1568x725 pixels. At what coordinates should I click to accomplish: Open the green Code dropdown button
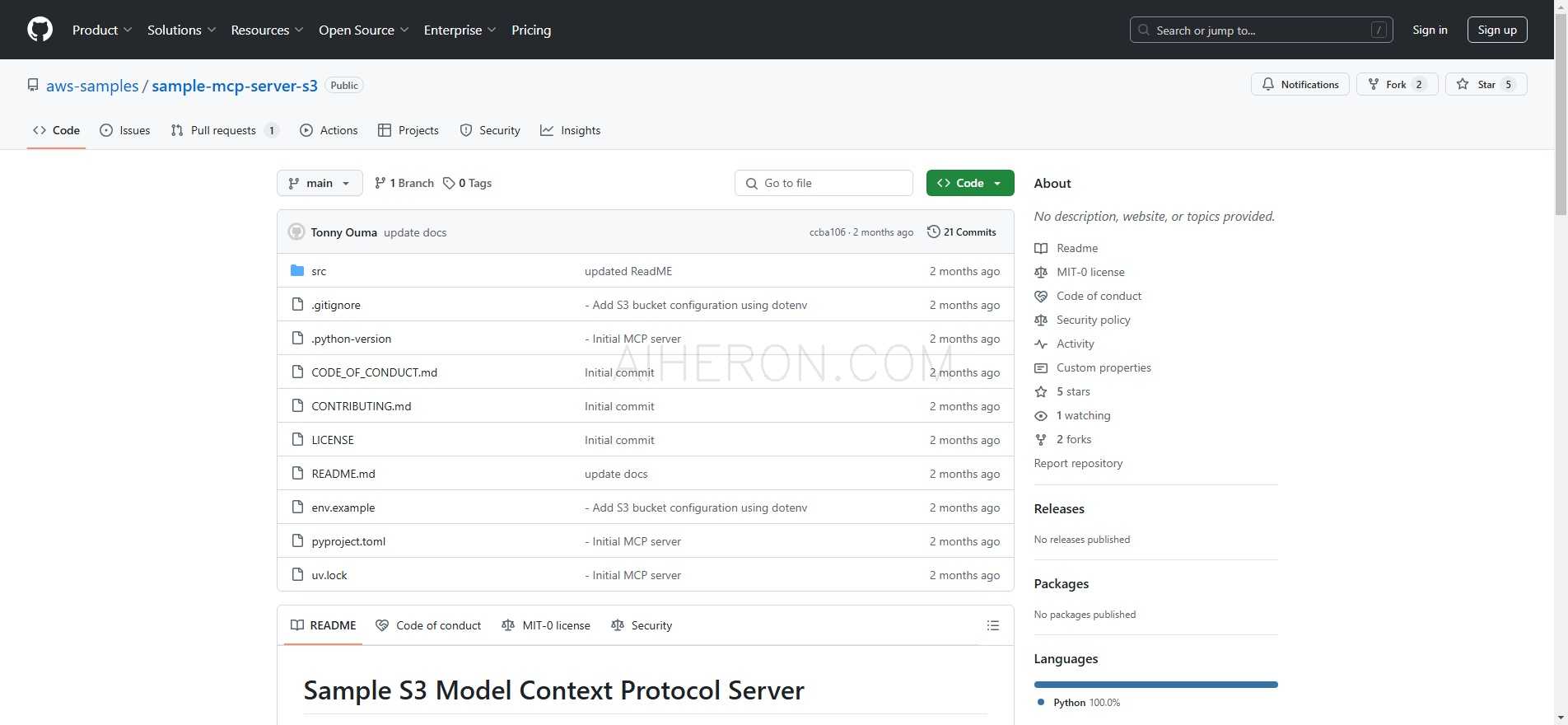969,183
